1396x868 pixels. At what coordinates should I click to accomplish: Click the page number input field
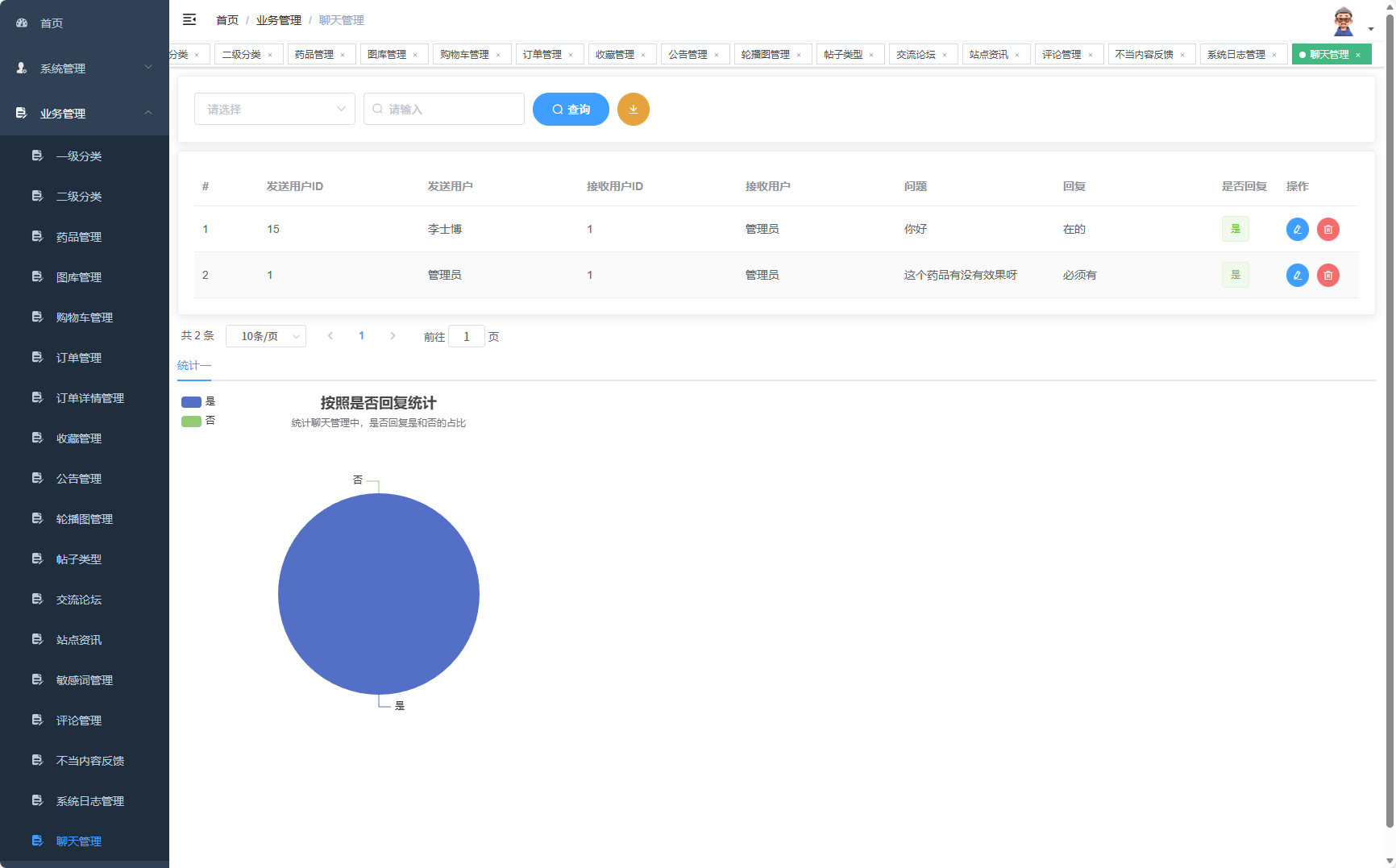(467, 336)
